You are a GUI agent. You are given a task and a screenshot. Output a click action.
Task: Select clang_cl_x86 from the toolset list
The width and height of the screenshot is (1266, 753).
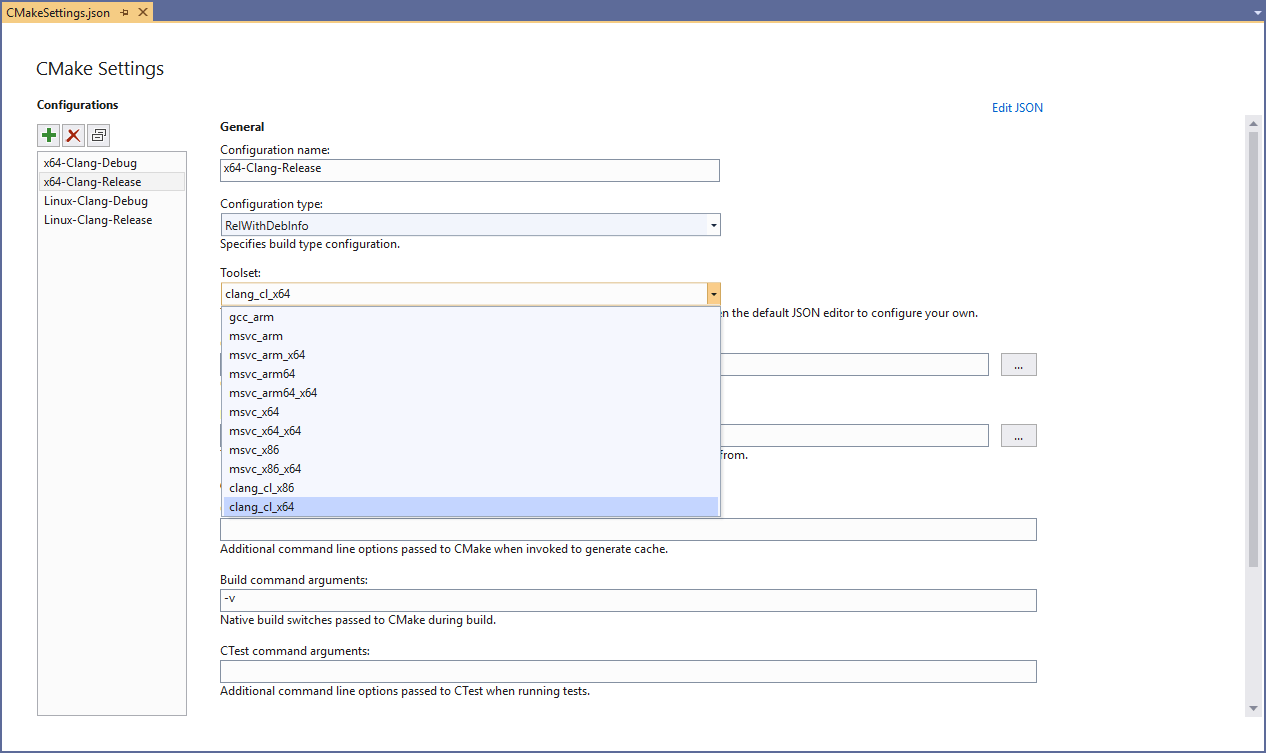[x=261, y=487]
